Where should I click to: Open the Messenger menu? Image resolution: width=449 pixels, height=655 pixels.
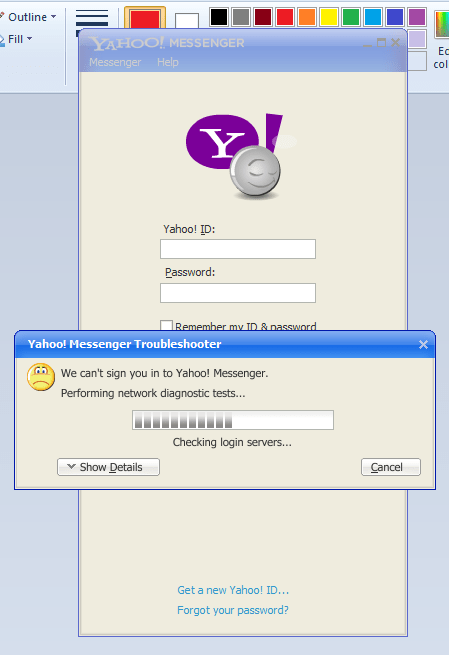[115, 62]
